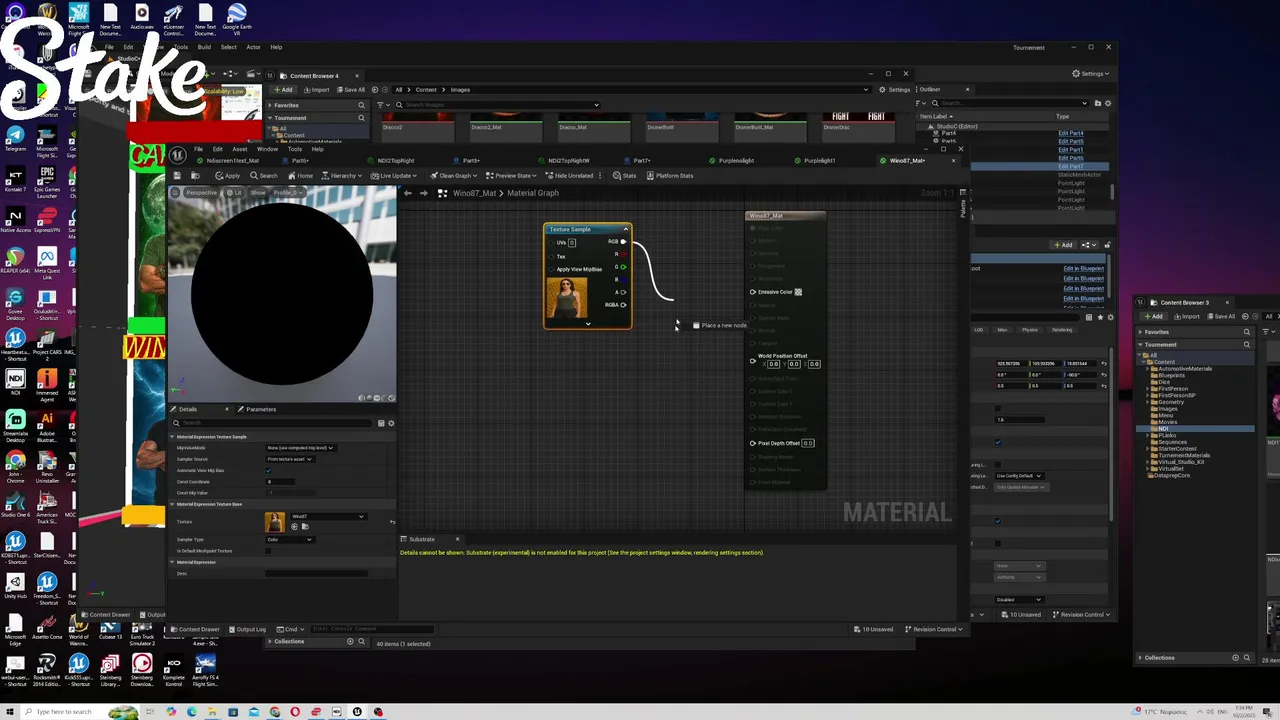Open Platform Stats
Screen dimensions: 1280x720
tap(670, 176)
